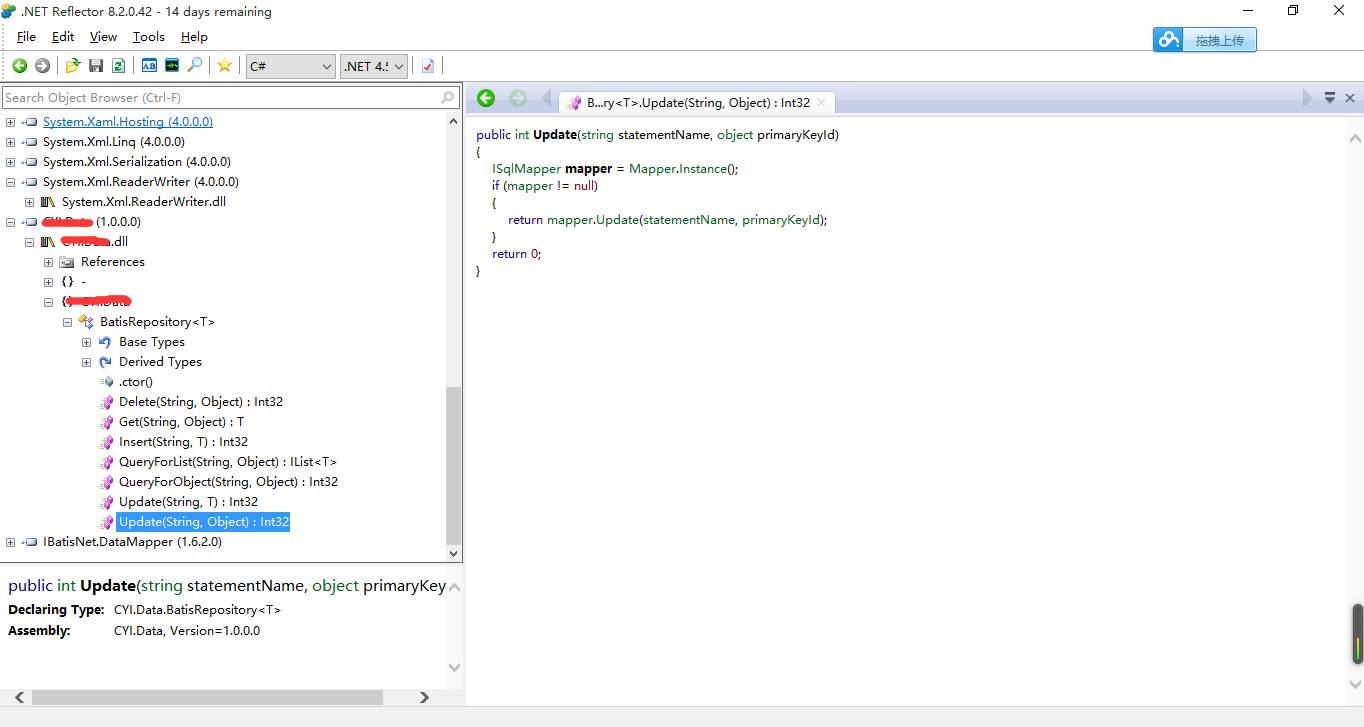
Task: Click the System.Xml.ReaderWriter.dll module icon
Action: (48, 202)
